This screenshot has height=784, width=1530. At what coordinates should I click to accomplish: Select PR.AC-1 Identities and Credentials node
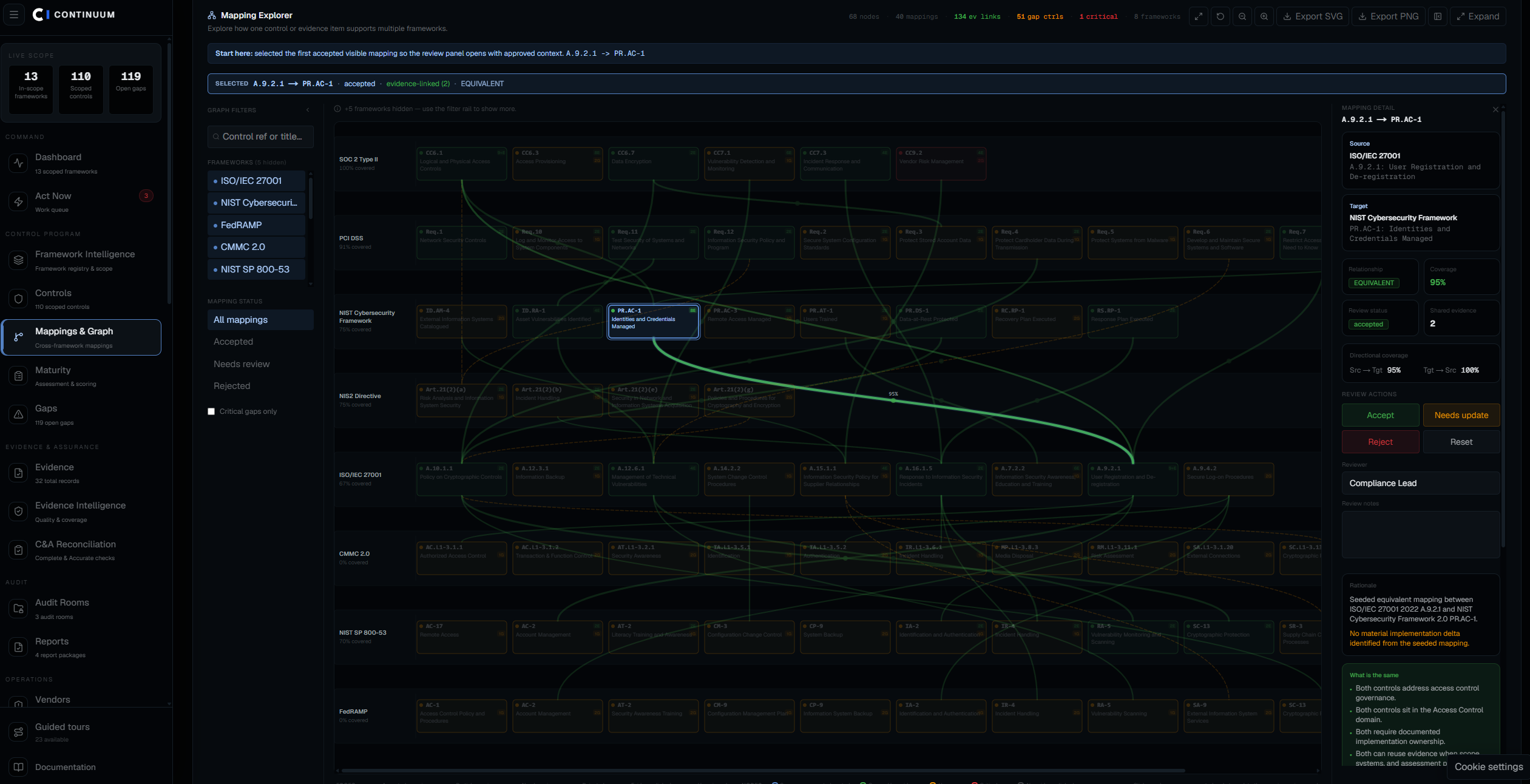[653, 322]
